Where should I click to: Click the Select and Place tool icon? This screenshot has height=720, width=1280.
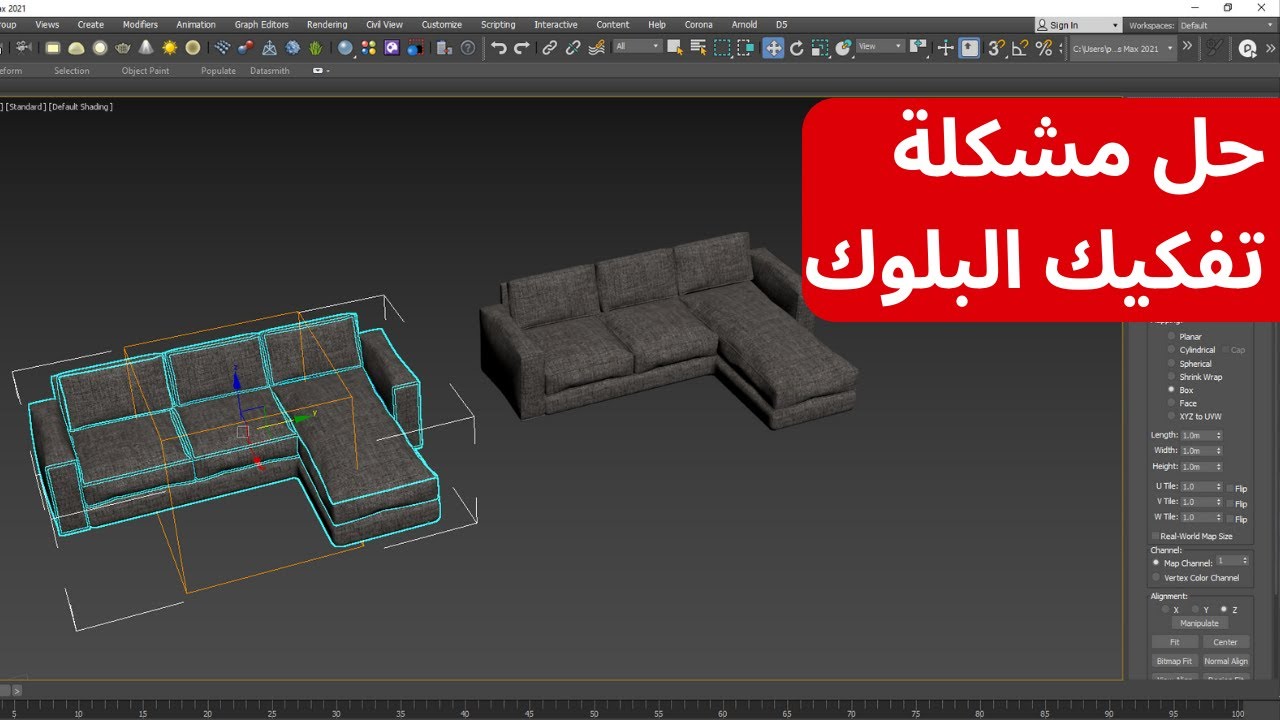click(x=844, y=47)
